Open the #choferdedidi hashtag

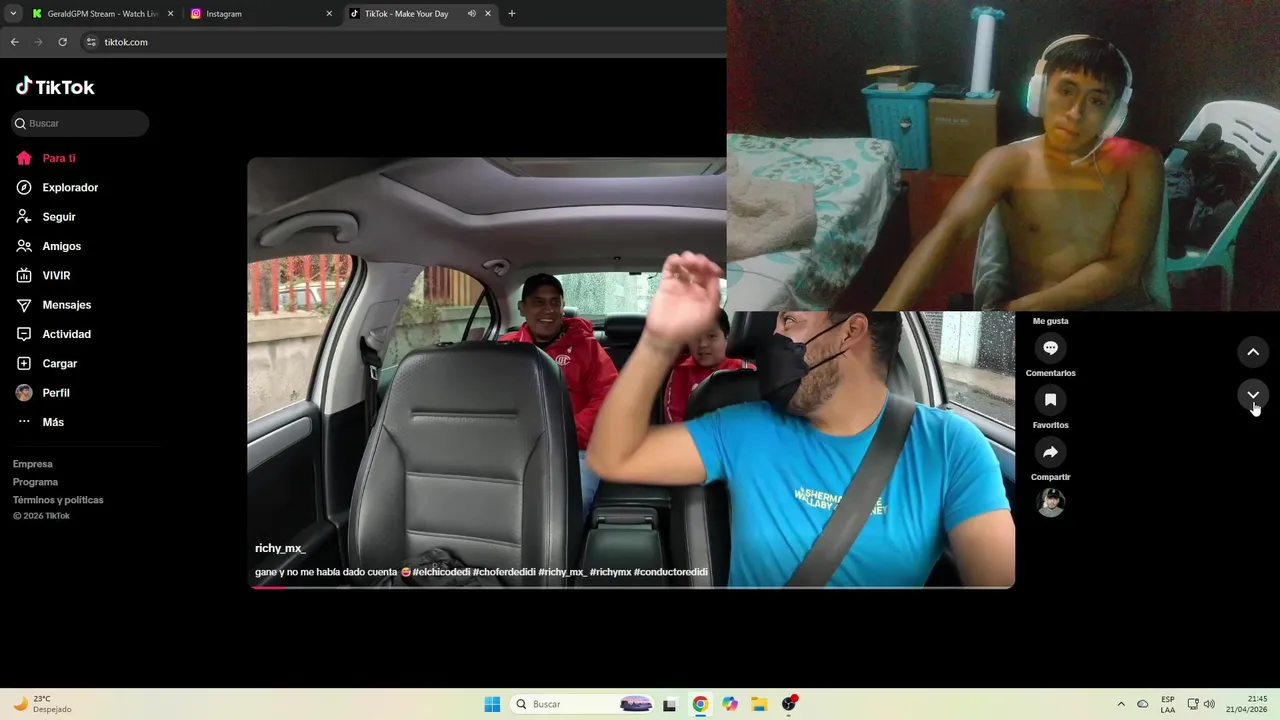(x=504, y=572)
